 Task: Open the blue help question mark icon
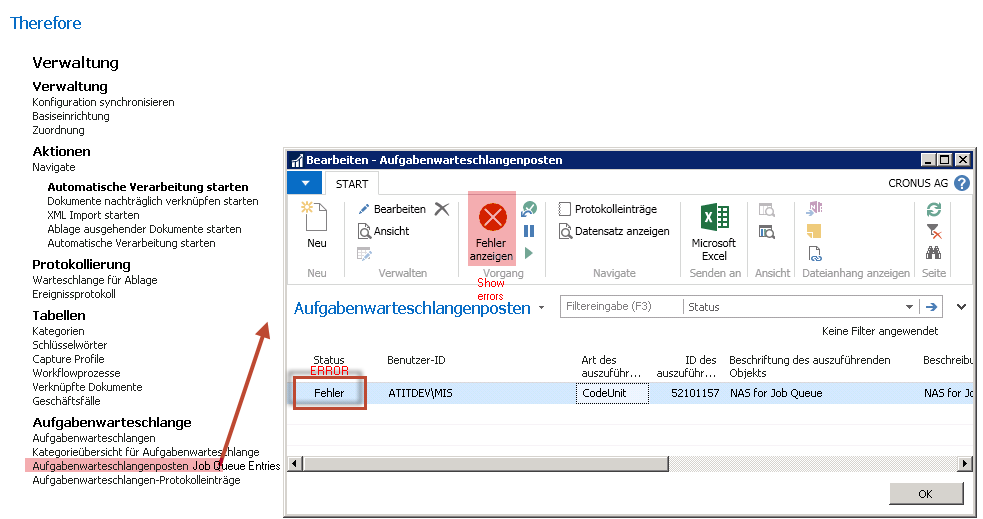(962, 184)
